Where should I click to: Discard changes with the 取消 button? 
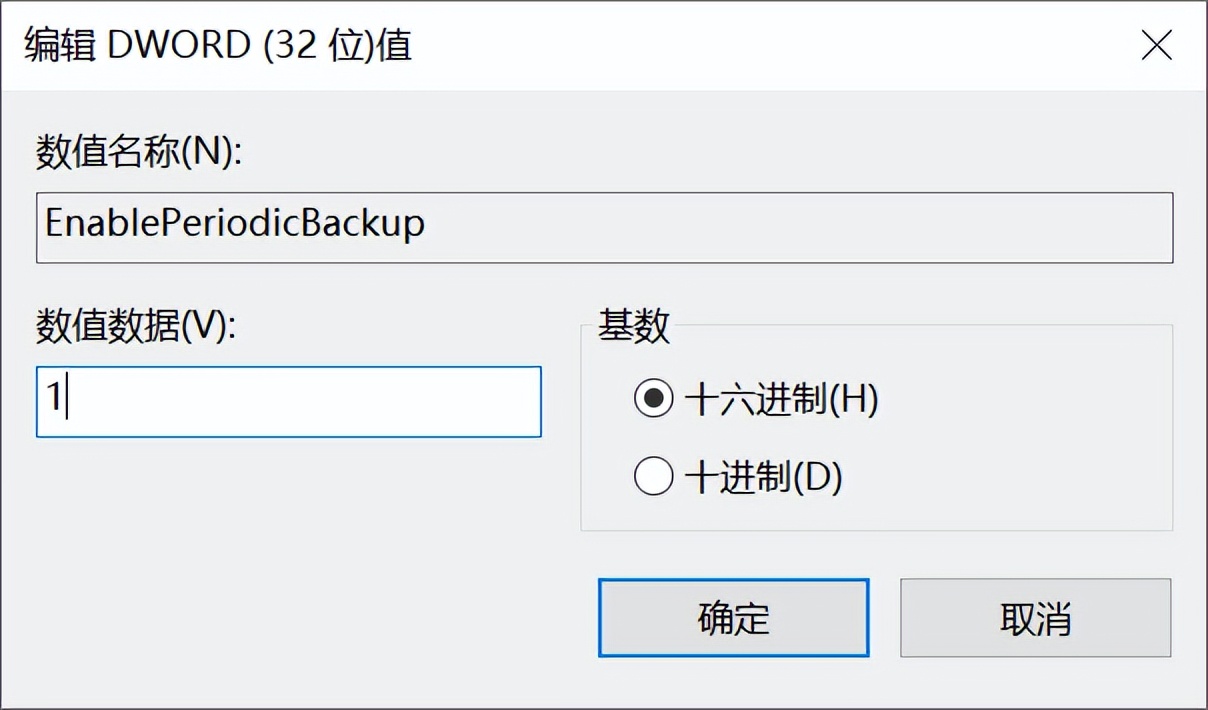click(x=1036, y=618)
